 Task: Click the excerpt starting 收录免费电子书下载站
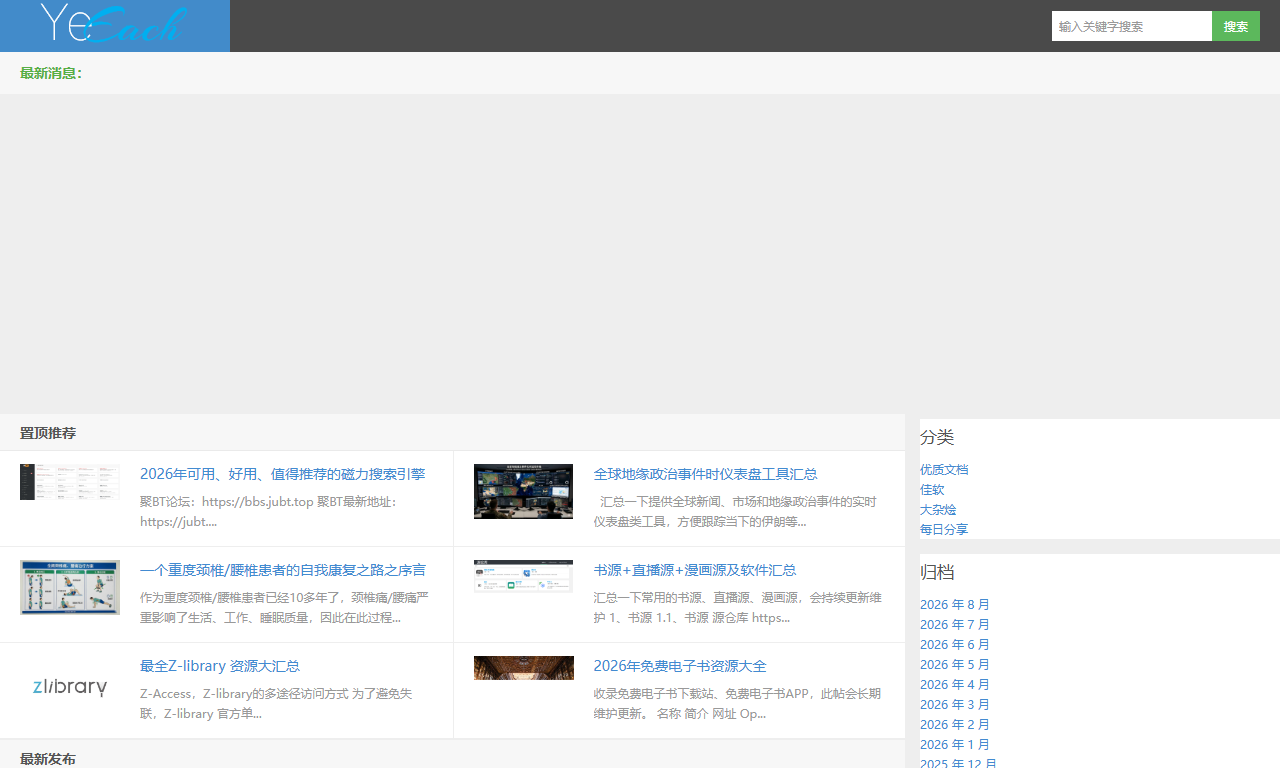(737, 703)
